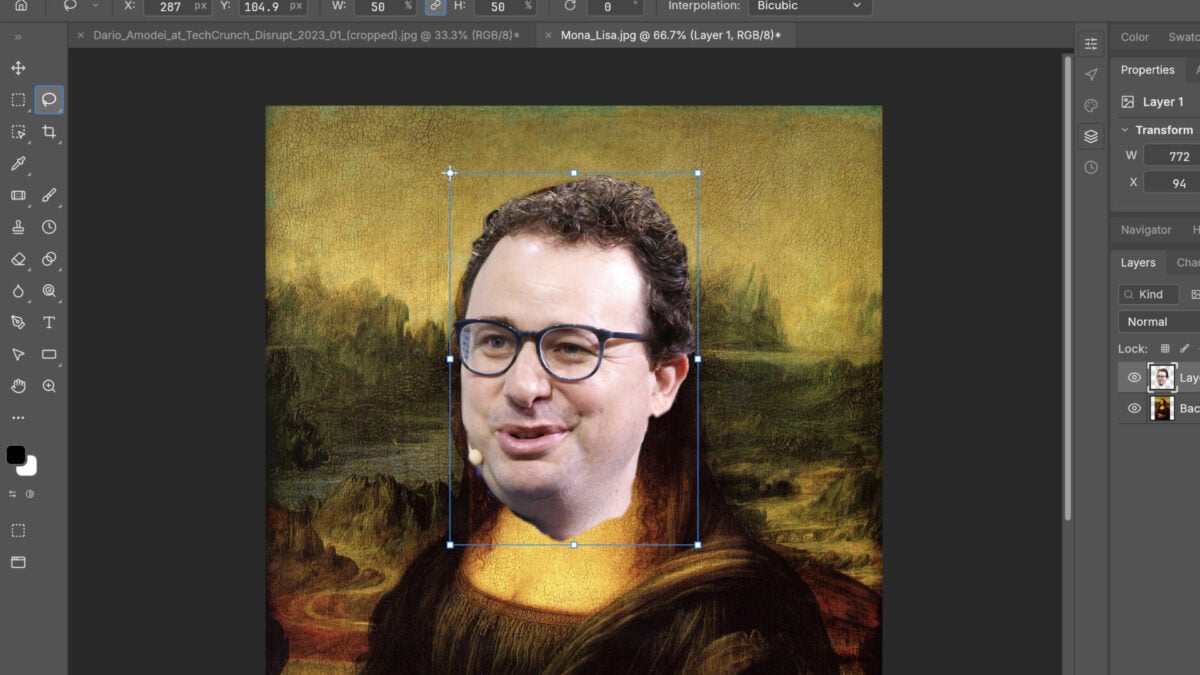The width and height of the screenshot is (1200, 675).
Task: Toggle the width-height link constraint
Action: (434, 6)
